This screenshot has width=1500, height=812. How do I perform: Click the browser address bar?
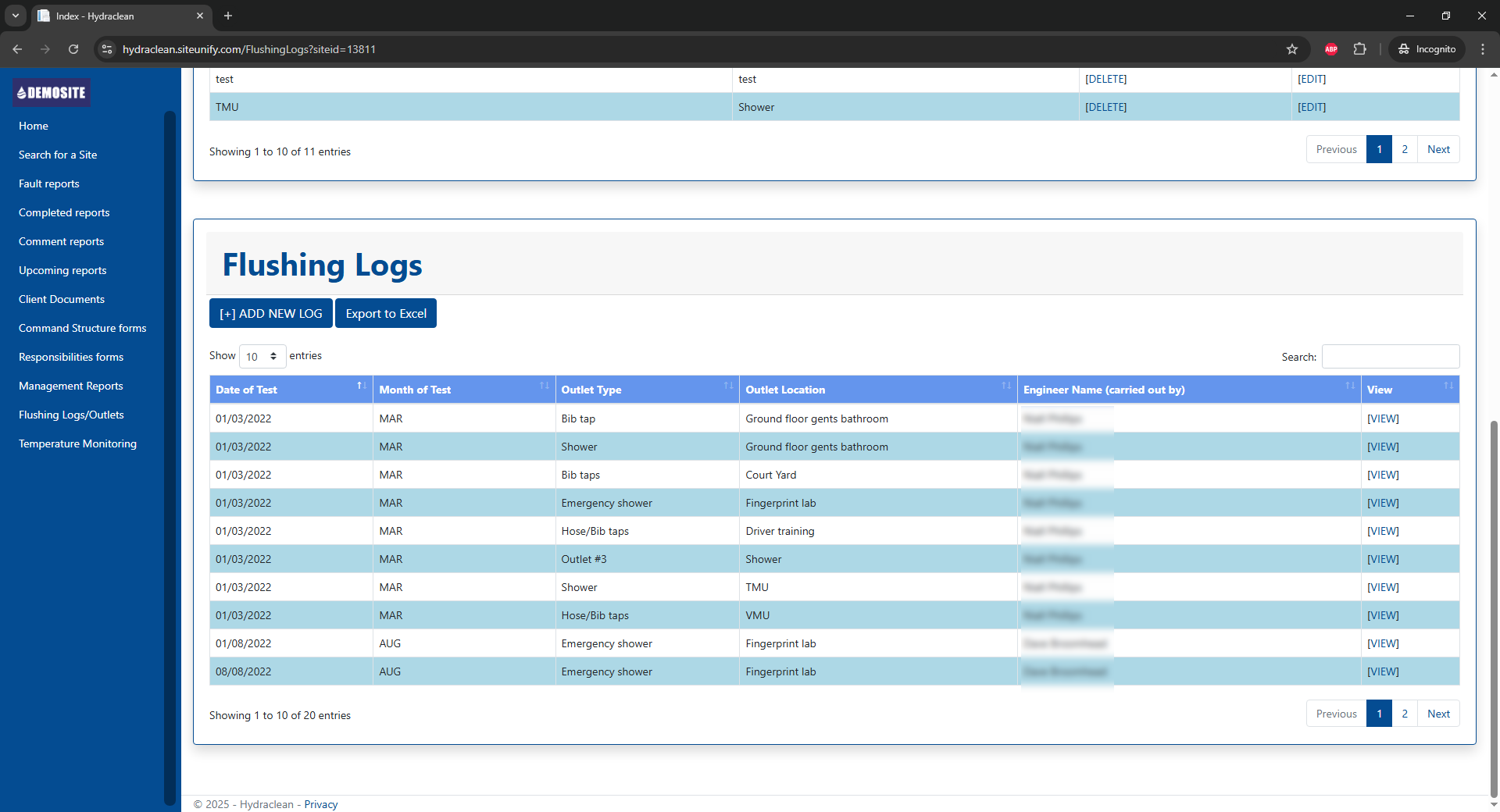(703, 49)
